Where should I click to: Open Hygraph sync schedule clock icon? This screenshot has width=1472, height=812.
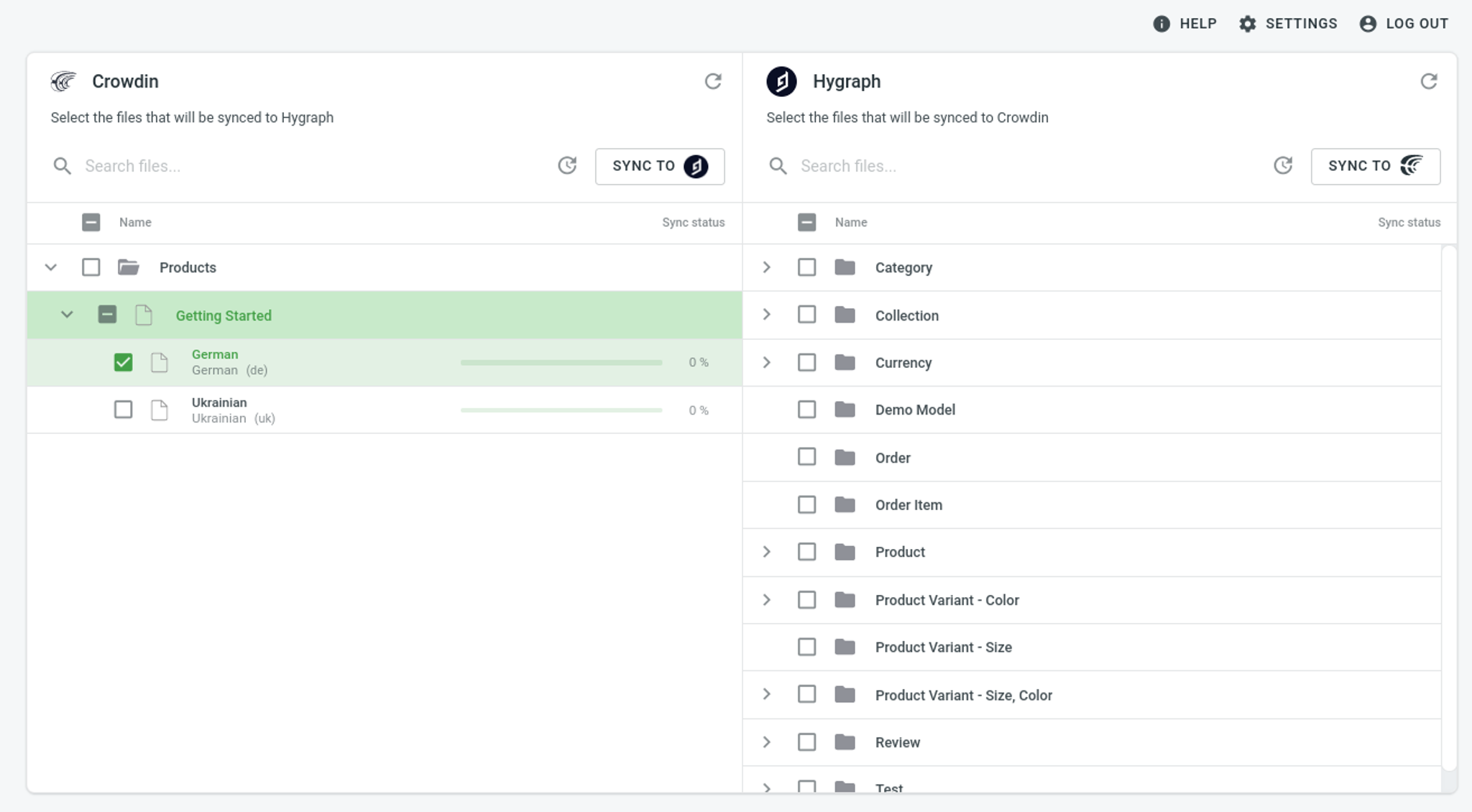click(x=1283, y=166)
